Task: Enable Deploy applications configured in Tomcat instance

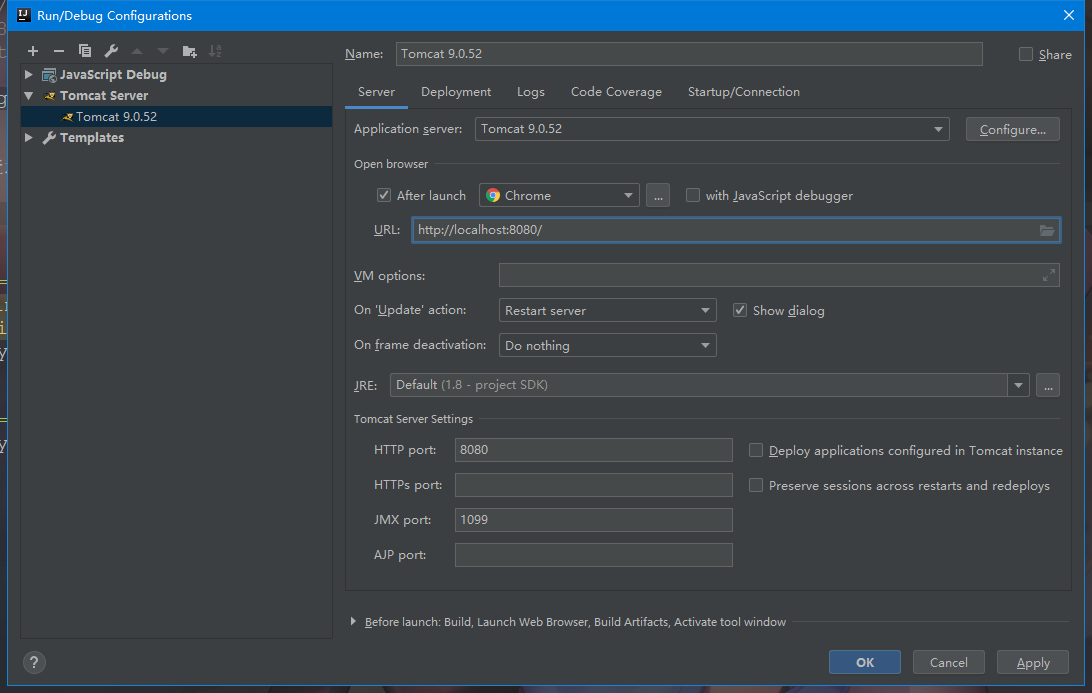Action: click(x=756, y=451)
